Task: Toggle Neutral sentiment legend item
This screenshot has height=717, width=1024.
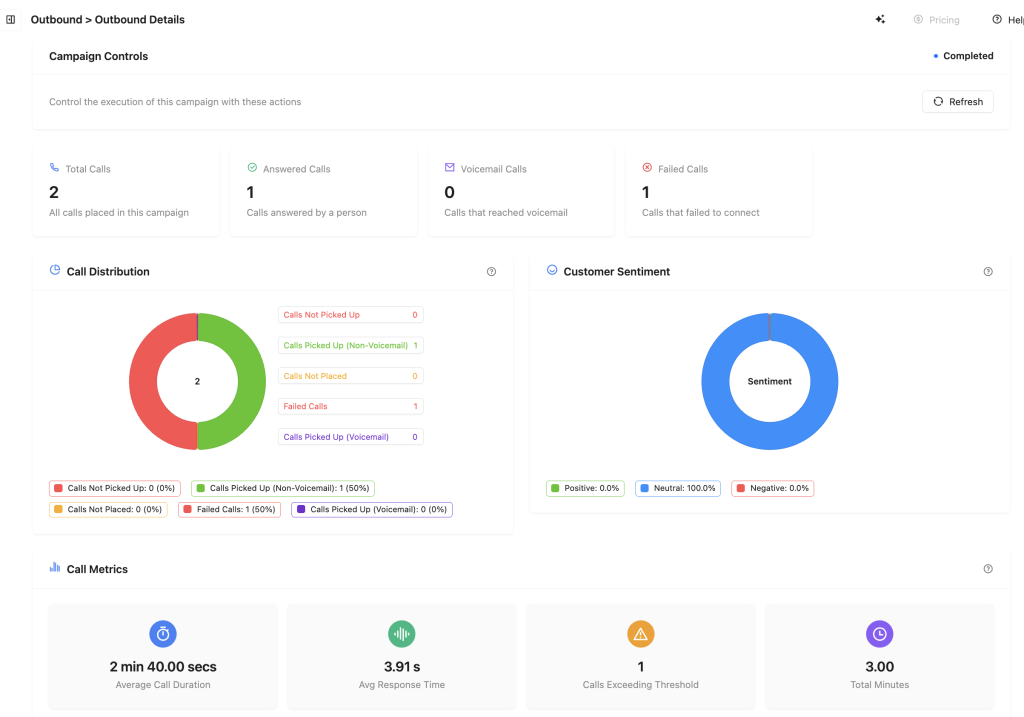Action: [x=677, y=489]
